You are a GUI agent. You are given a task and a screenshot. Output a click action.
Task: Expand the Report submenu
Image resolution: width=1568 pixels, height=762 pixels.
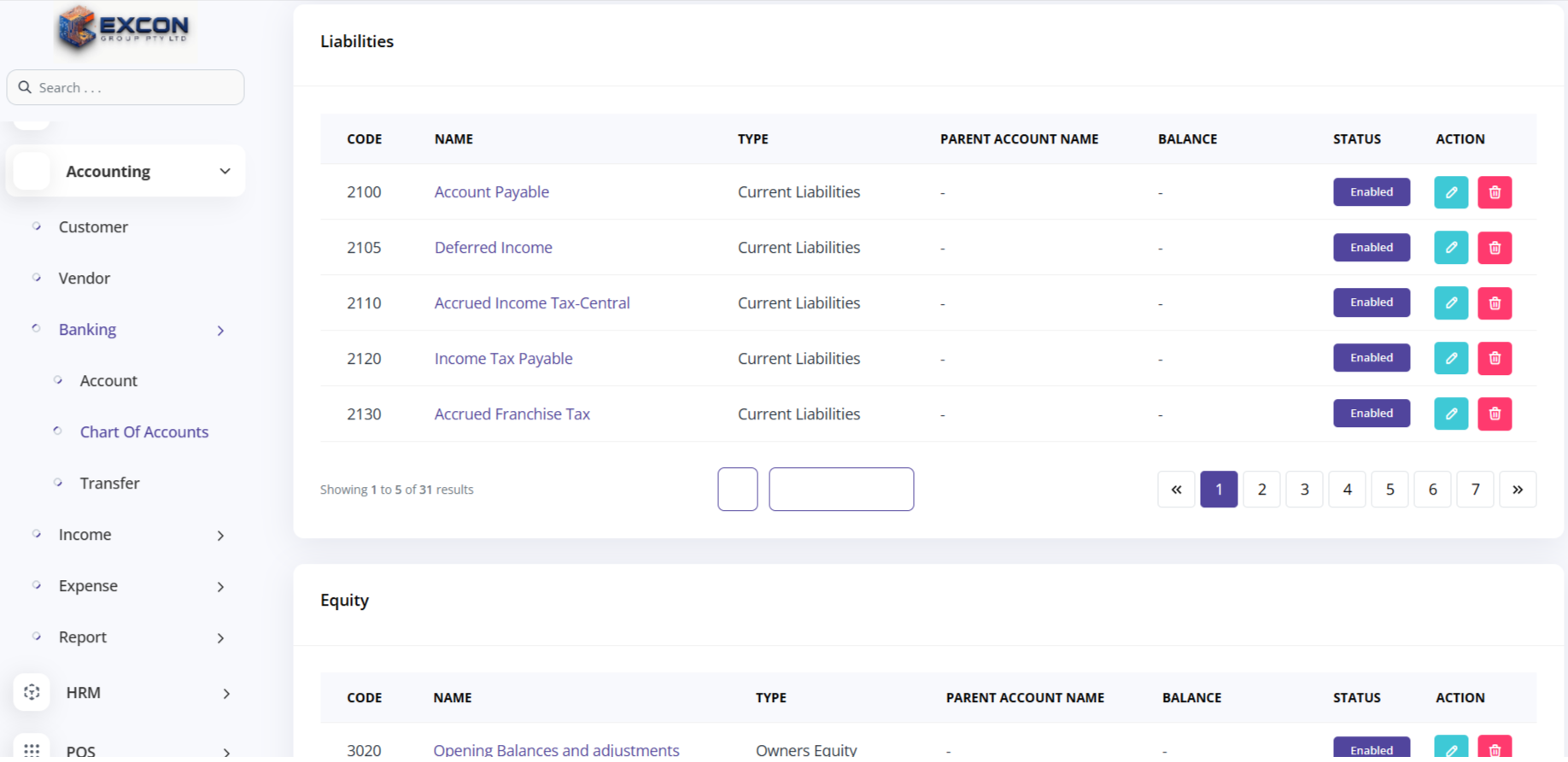tap(220, 638)
